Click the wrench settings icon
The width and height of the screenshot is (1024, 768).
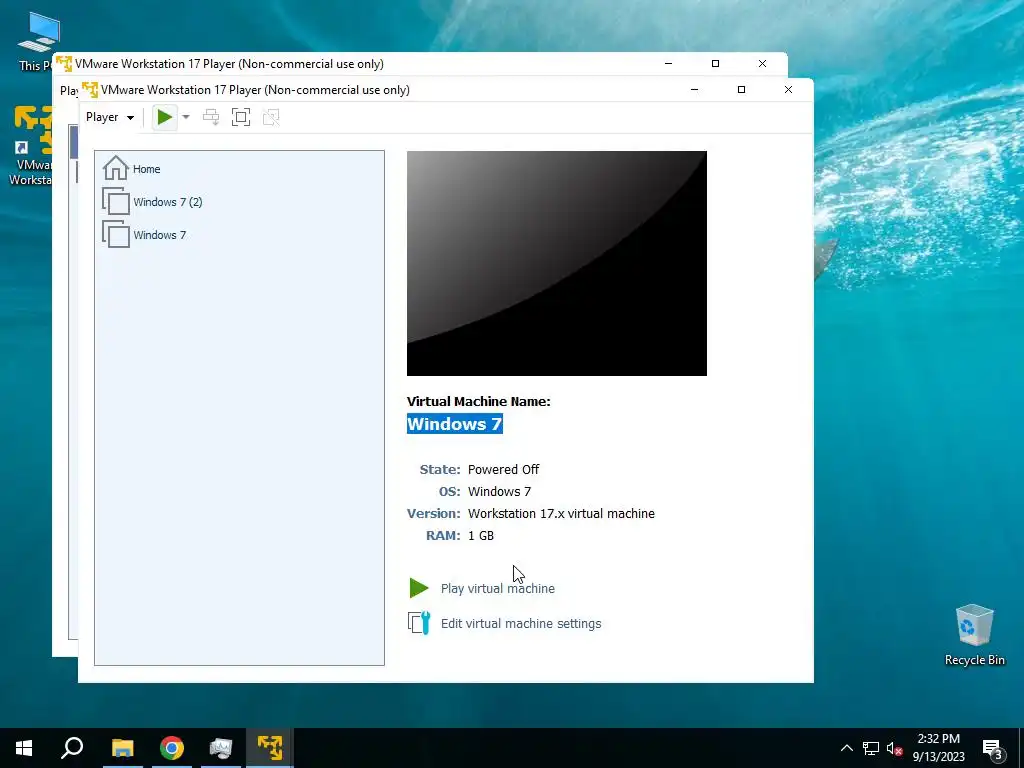pyautogui.click(x=419, y=623)
